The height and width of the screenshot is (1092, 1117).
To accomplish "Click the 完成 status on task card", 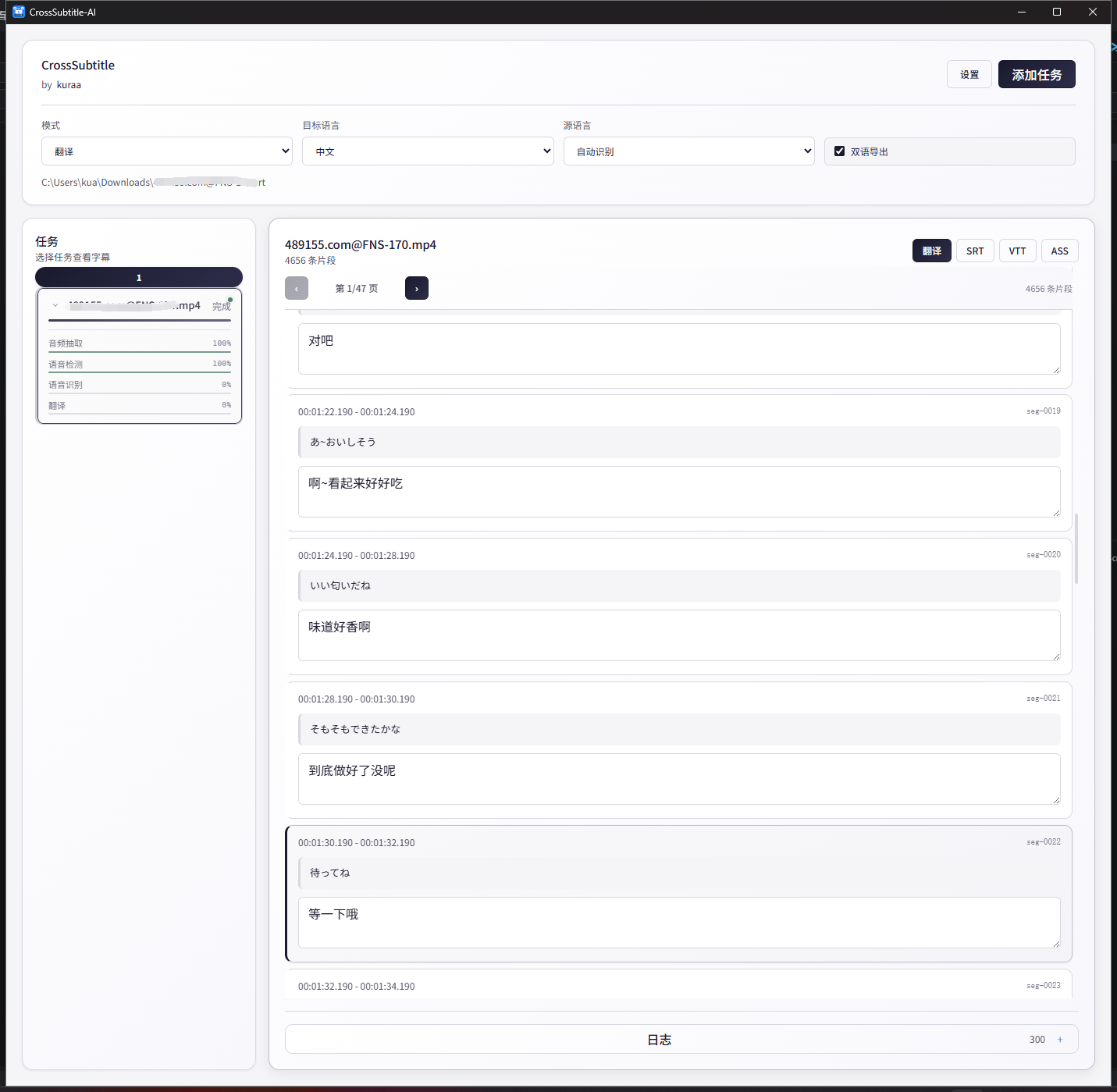I will [x=222, y=306].
